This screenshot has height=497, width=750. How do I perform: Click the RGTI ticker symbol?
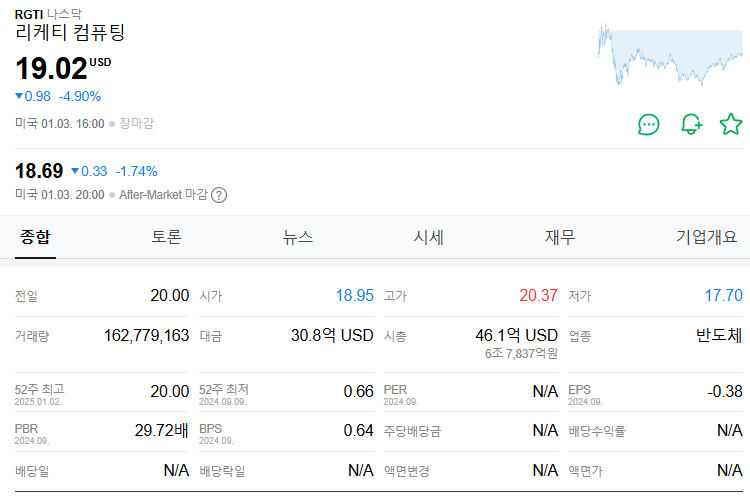29,14
